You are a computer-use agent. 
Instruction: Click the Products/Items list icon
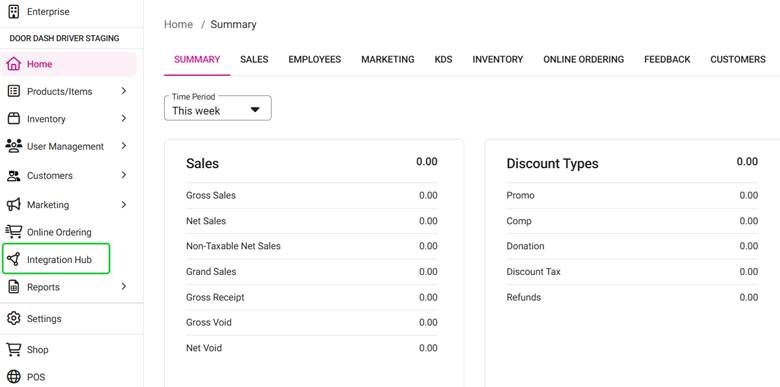(x=14, y=91)
